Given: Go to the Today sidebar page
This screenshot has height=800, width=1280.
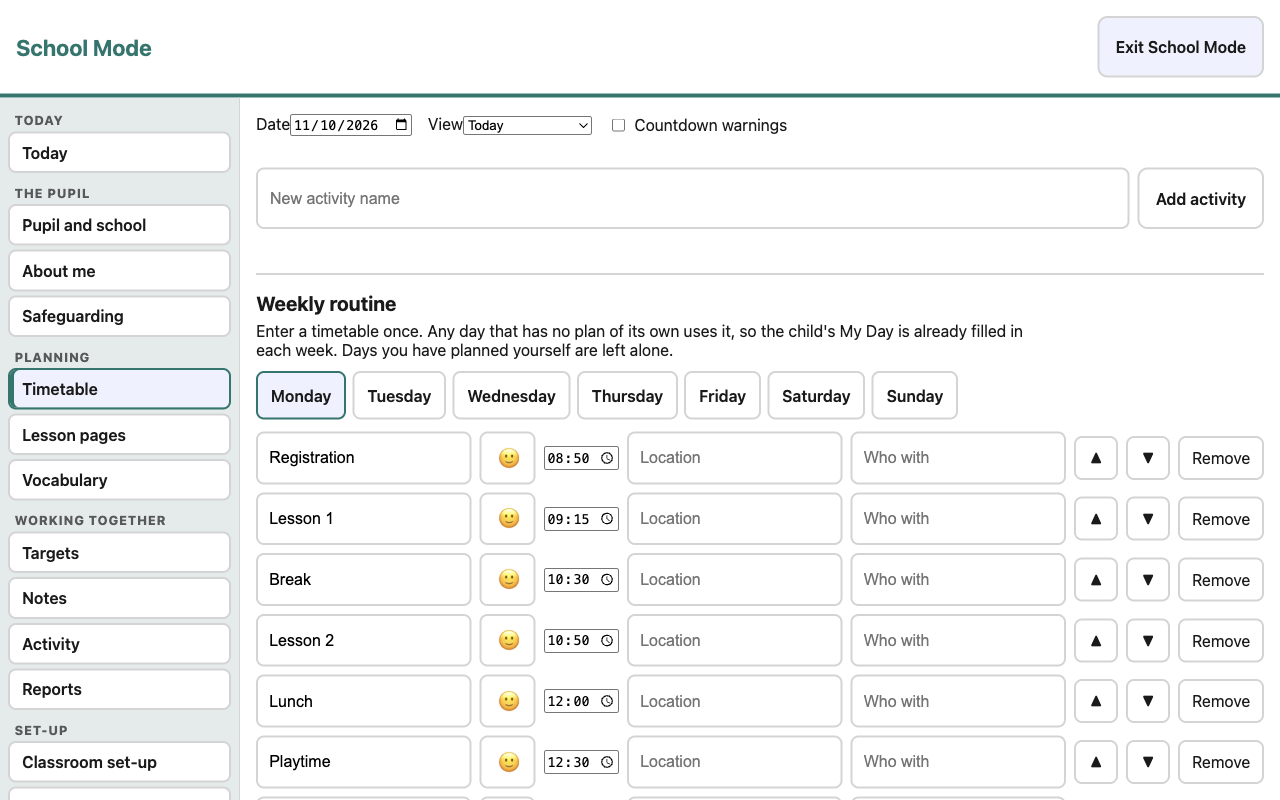Looking at the screenshot, I should [x=119, y=153].
